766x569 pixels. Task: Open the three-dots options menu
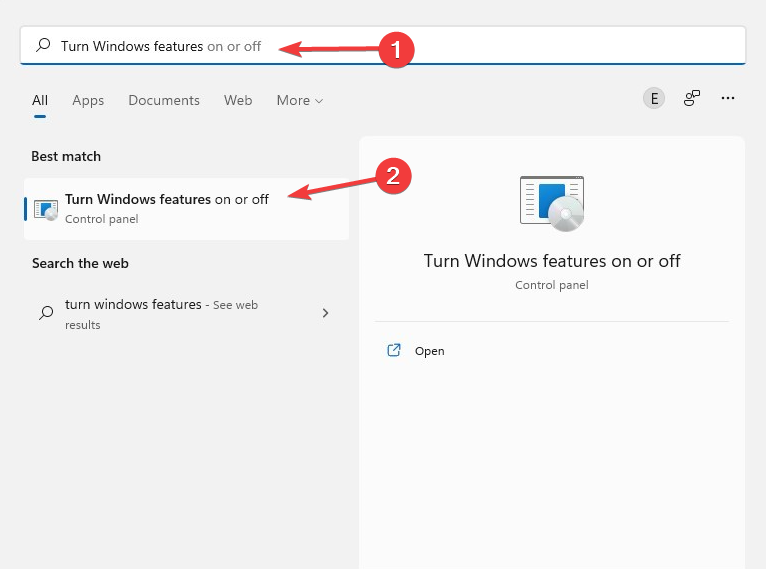(727, 98)
